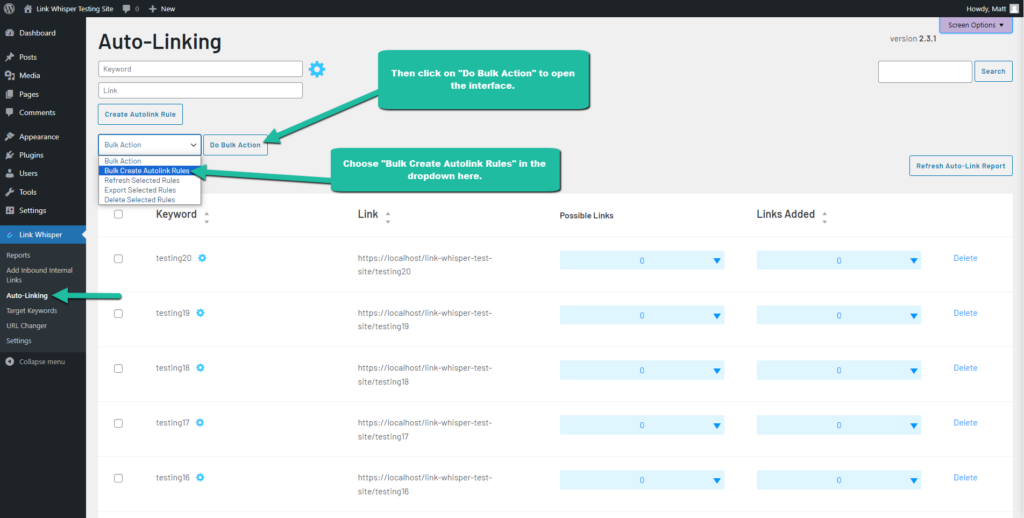The height and width of the screenshot is (518, 1024).
Task: Click the Search button
Action: [x=993, y=71]
